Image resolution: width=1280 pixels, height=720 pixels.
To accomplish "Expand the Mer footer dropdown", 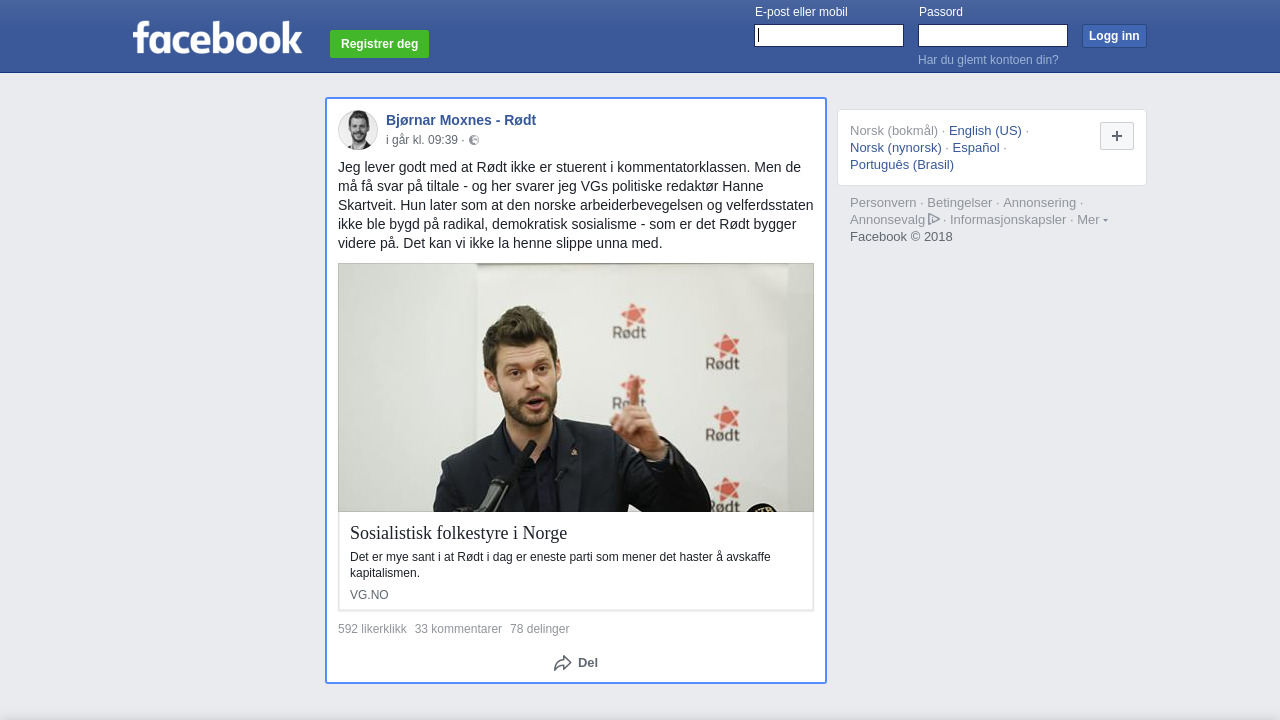I will [x=1092, y=220].
